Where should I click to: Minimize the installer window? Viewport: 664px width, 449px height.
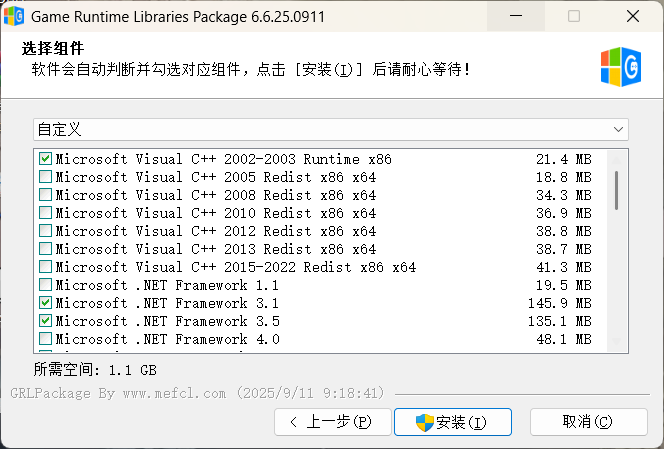point(516,17)
